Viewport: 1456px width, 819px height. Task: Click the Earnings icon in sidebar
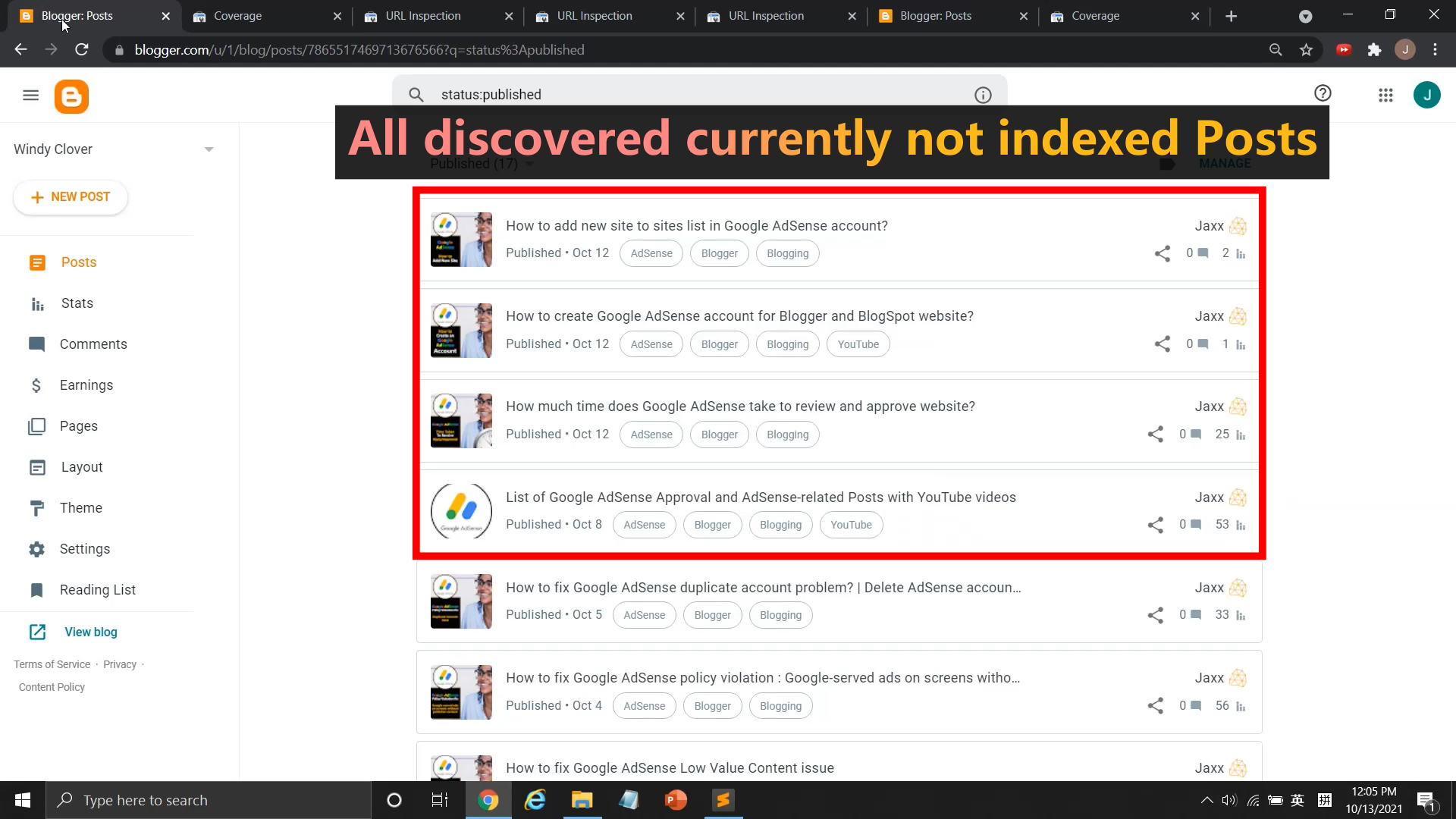click(x=35, y=385)
